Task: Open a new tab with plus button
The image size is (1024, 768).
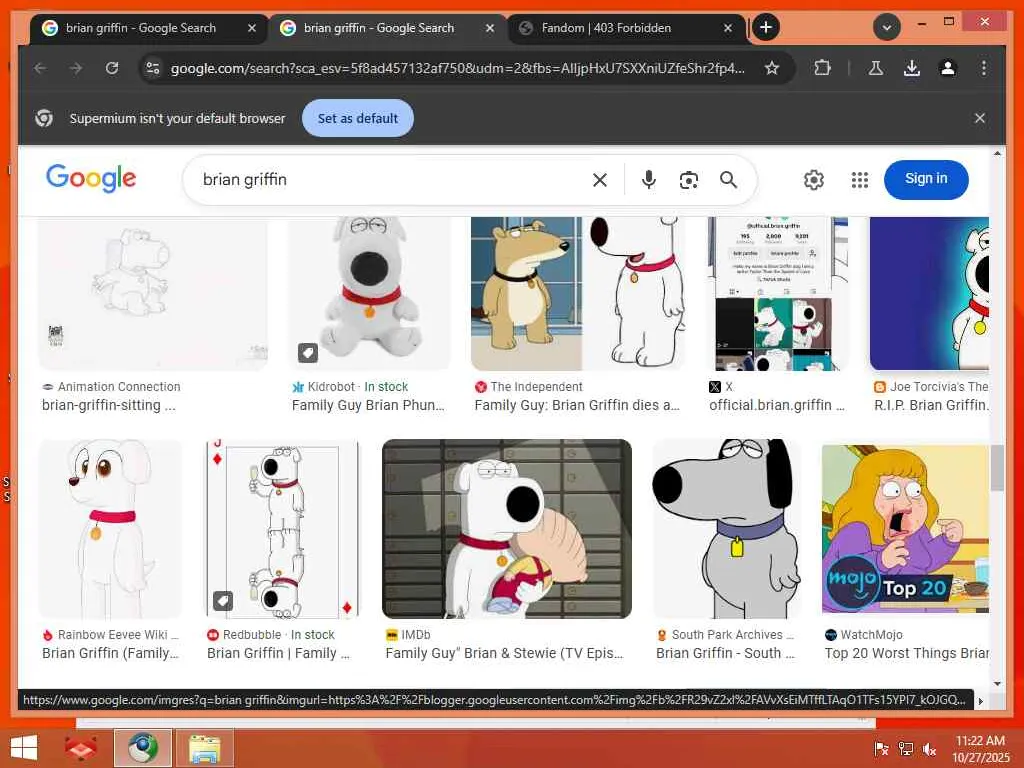Action: click(766, 27)
